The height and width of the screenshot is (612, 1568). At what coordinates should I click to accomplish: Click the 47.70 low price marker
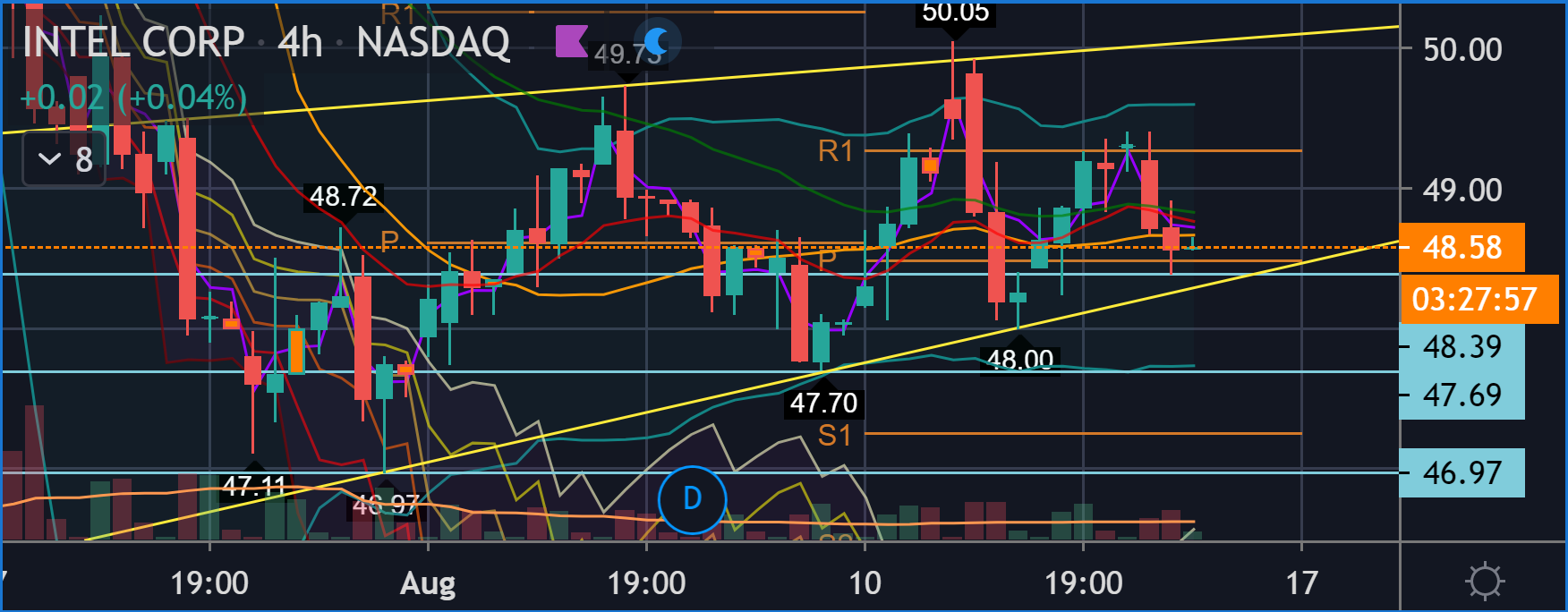[823, 403]
